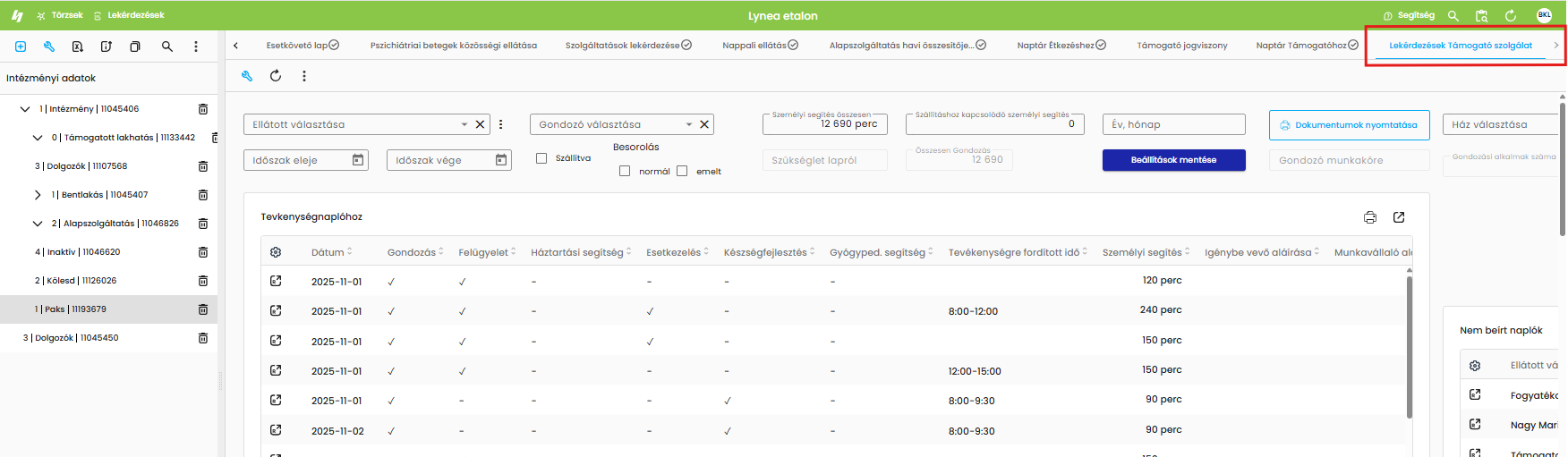The width and height of the screenshot is (1568, 457).
Task: Open the table settings gear icon
Action: [276, 252]
